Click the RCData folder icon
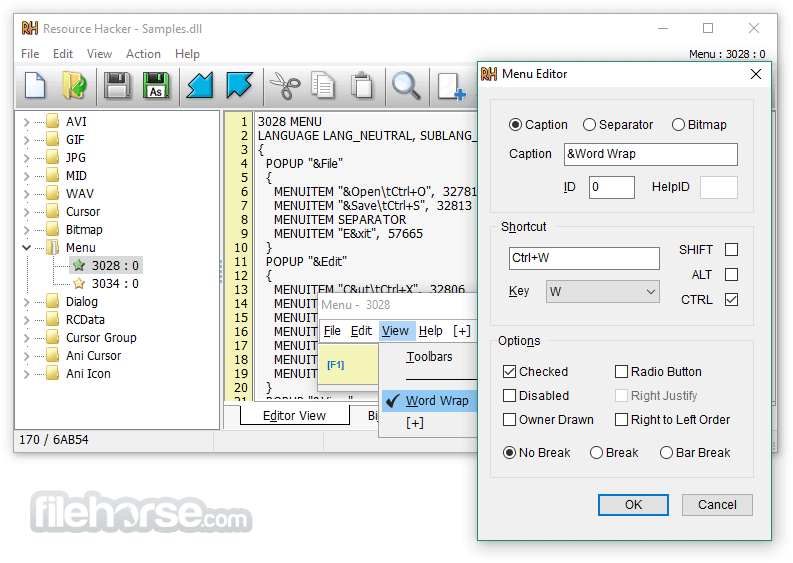Image resolution: width=793 pixels, height=563 pixels. coord(53,319)
